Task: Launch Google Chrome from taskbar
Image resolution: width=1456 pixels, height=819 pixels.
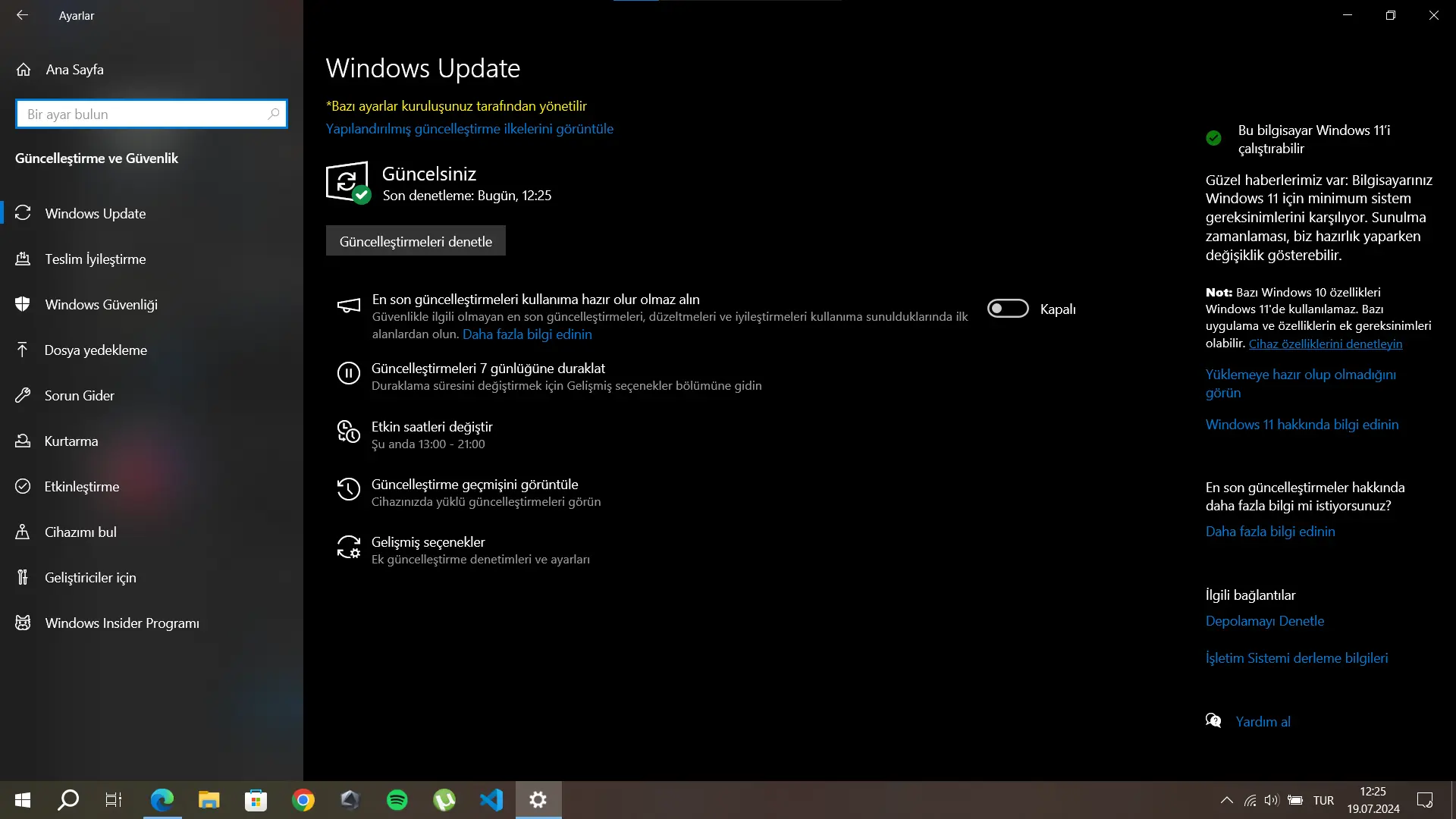Action: 303,800
